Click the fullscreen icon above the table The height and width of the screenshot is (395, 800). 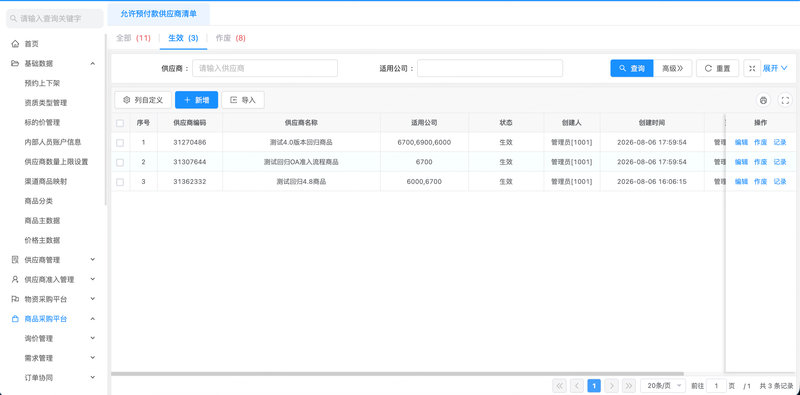[x=785, y=100]
